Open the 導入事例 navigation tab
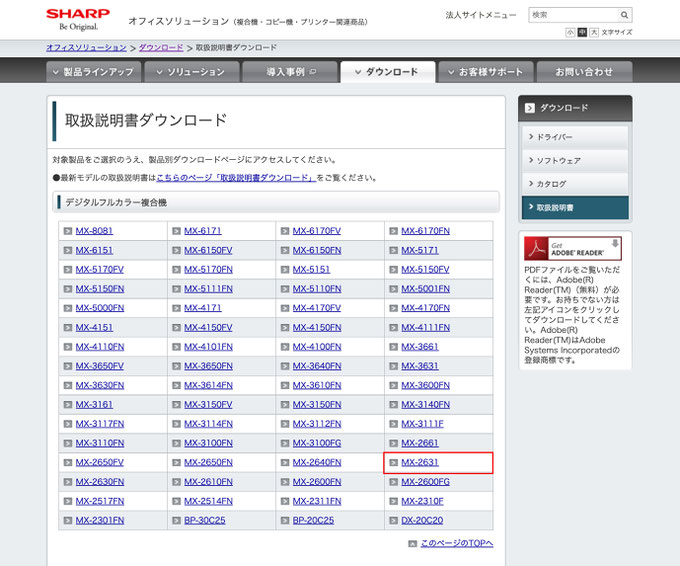680x566 pixels. [x=290, y=72]
